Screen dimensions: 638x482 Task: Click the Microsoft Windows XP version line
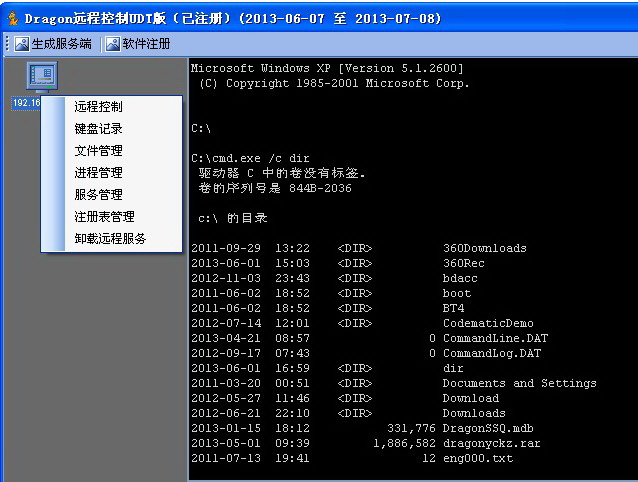(327, 68)
